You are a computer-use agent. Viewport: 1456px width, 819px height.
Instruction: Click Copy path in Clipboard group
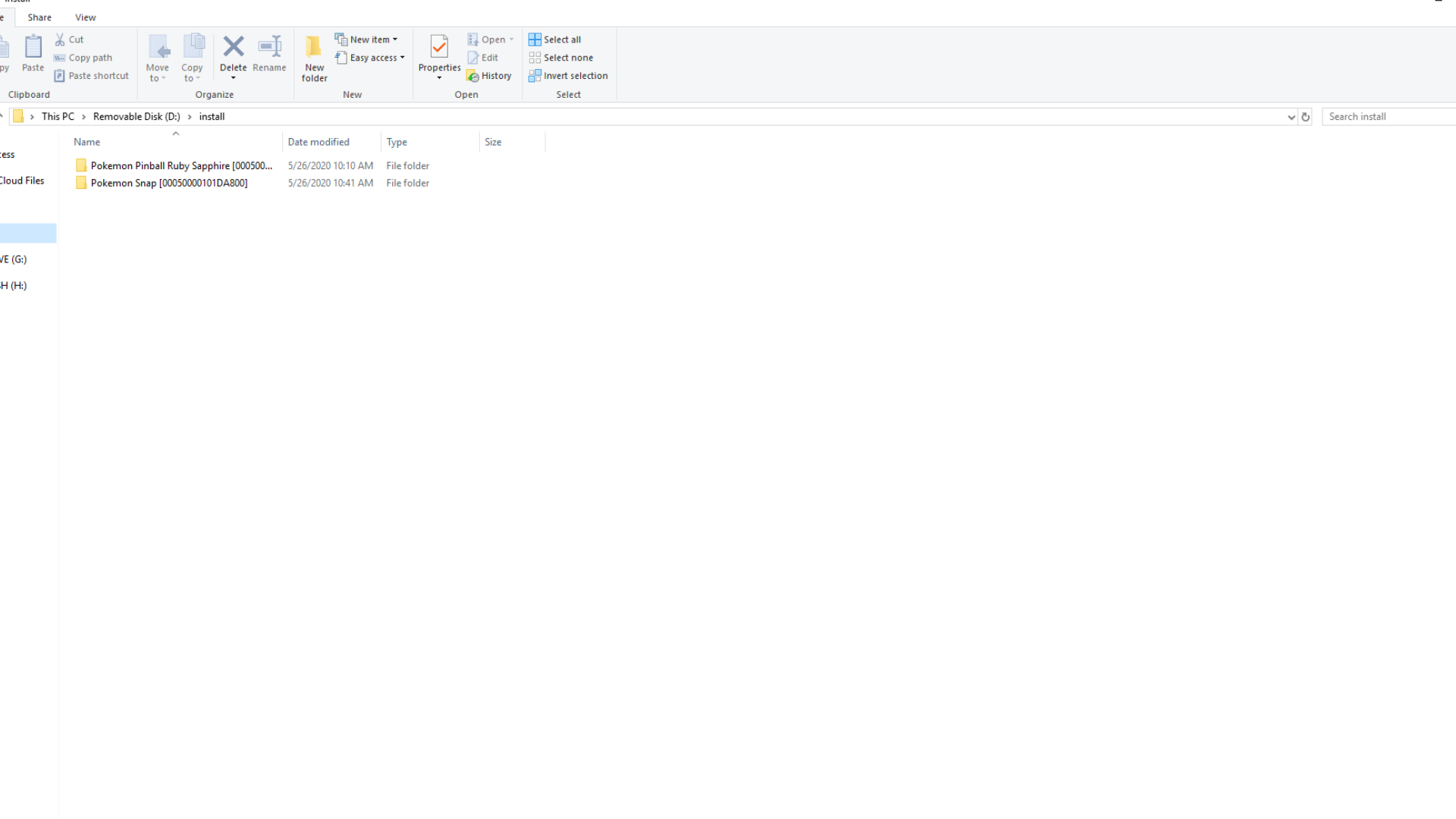click(83, 58)
